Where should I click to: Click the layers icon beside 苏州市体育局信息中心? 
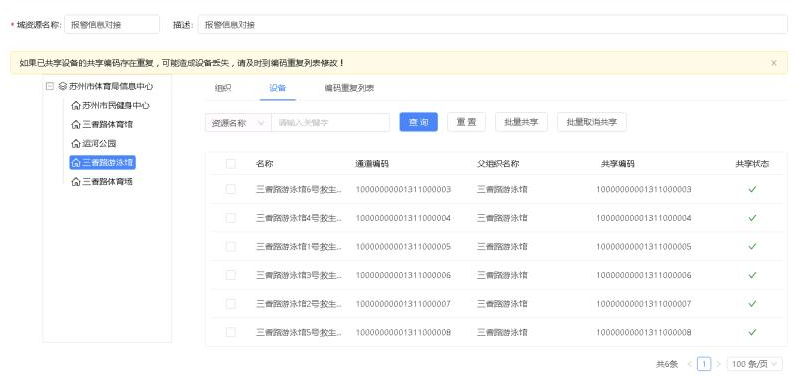(x=63, y=87)
